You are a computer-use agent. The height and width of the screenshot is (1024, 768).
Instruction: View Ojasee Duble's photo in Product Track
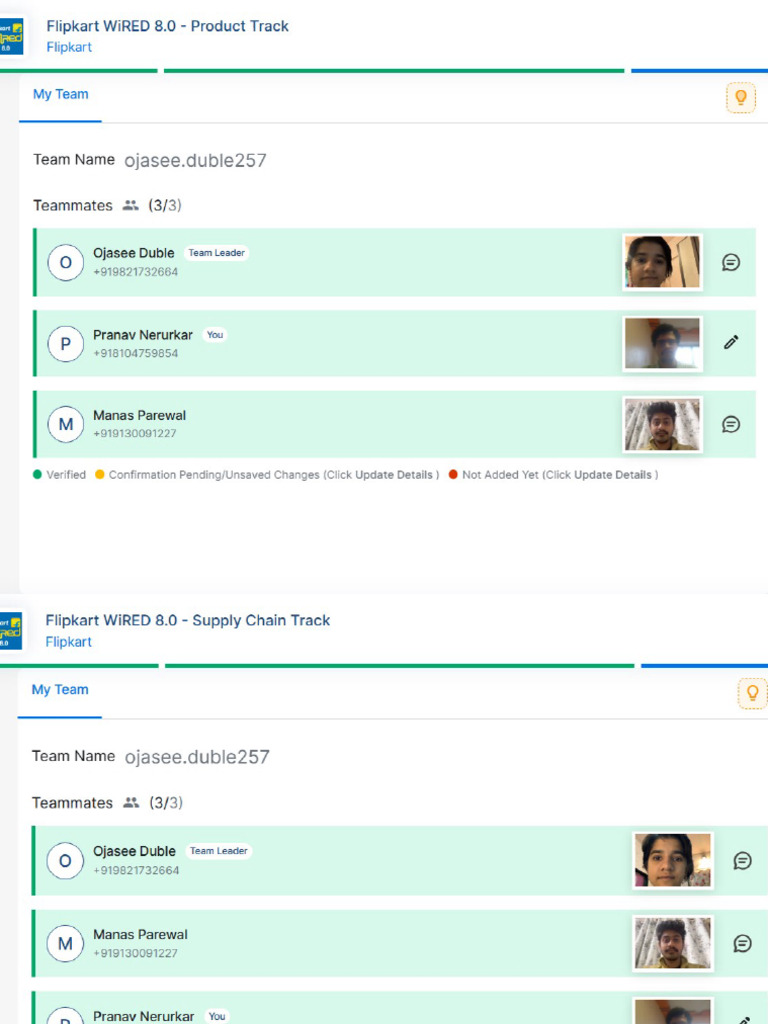point(662,262)
